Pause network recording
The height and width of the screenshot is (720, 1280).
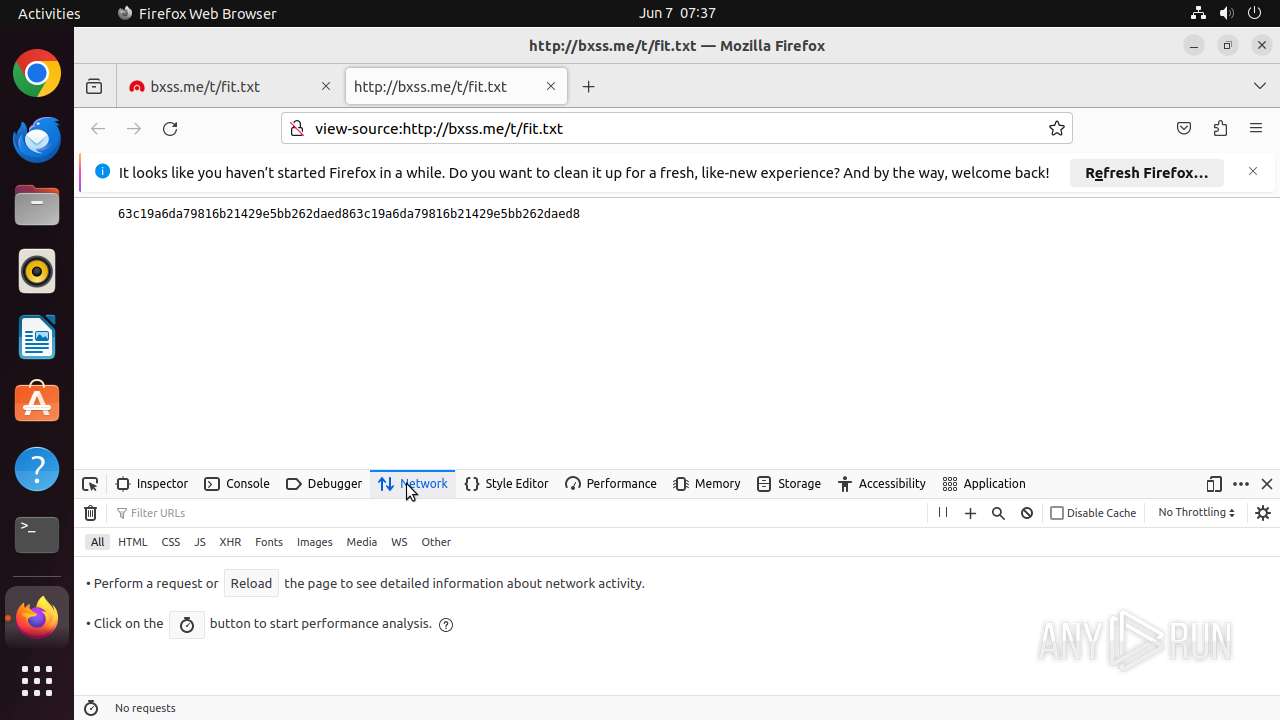[942, 513]
